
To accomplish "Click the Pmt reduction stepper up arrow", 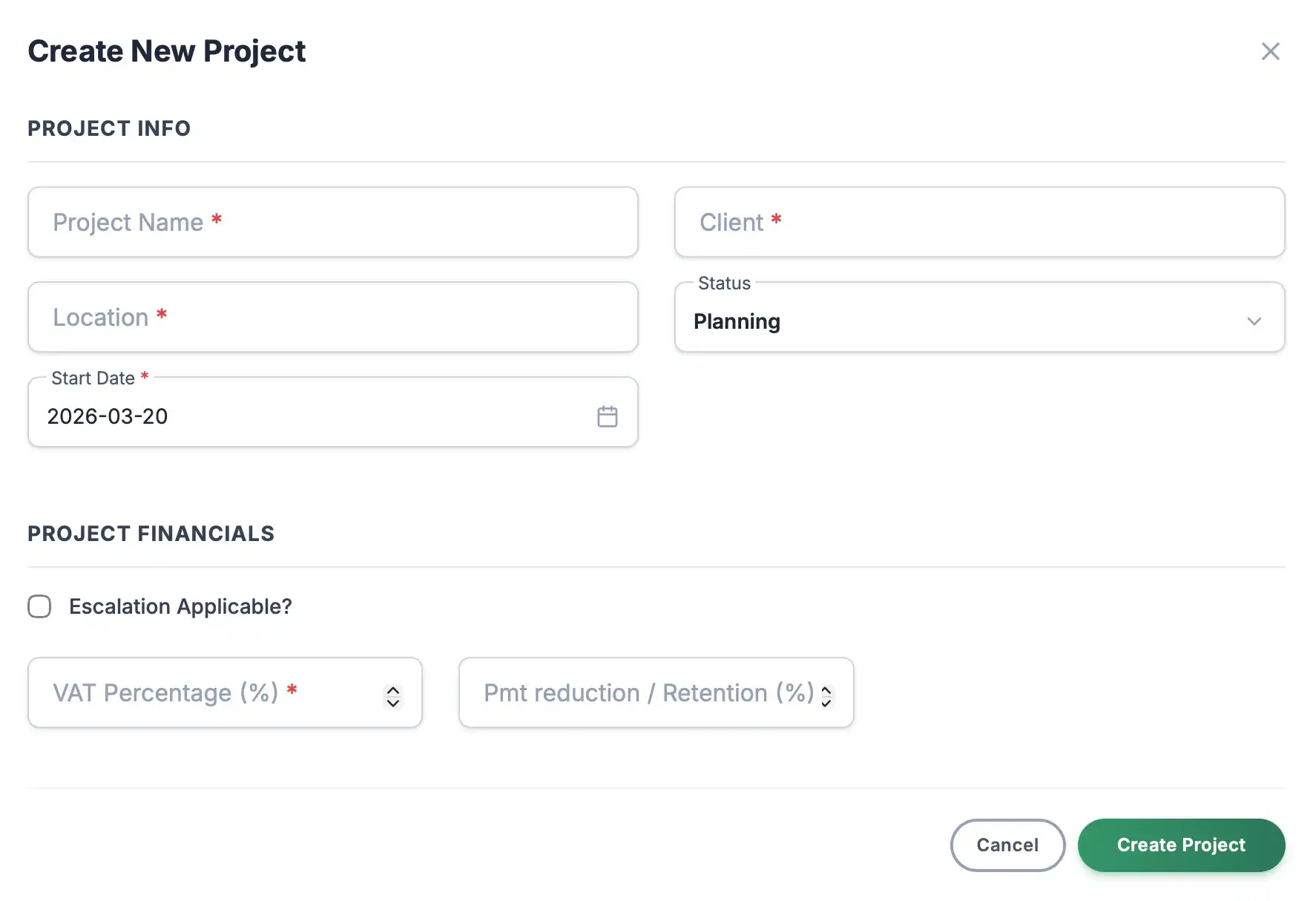I will (x=826, y=686).
